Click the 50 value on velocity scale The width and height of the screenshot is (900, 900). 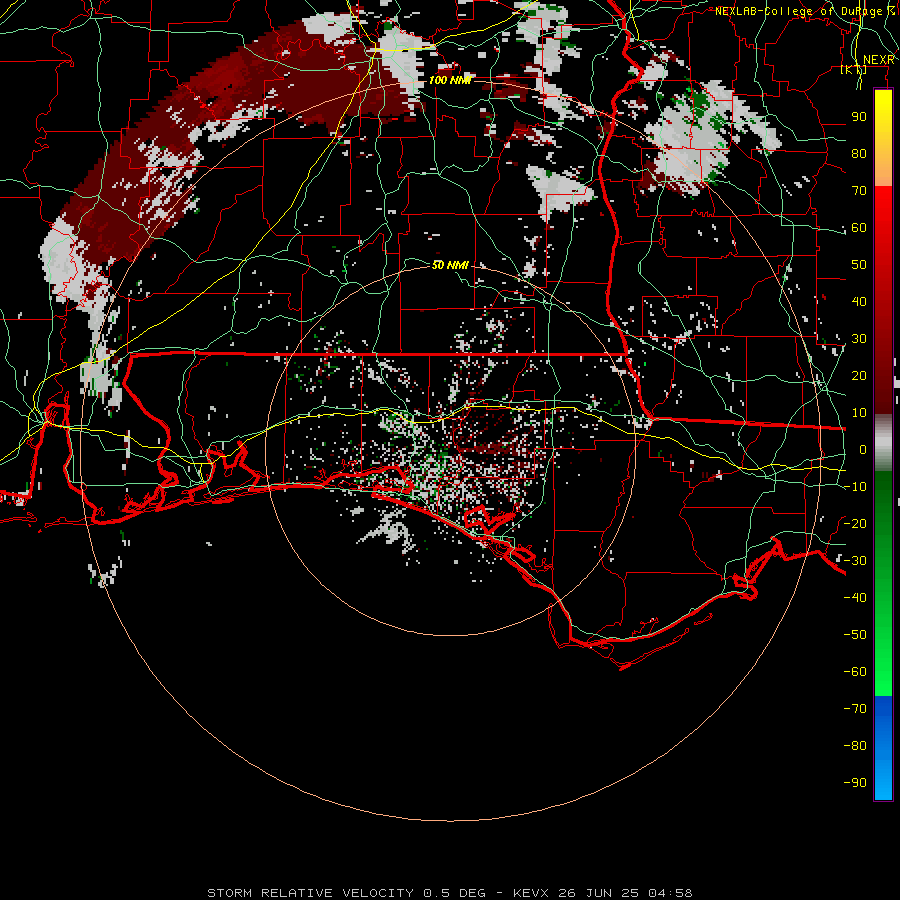(x=859, y=265)
